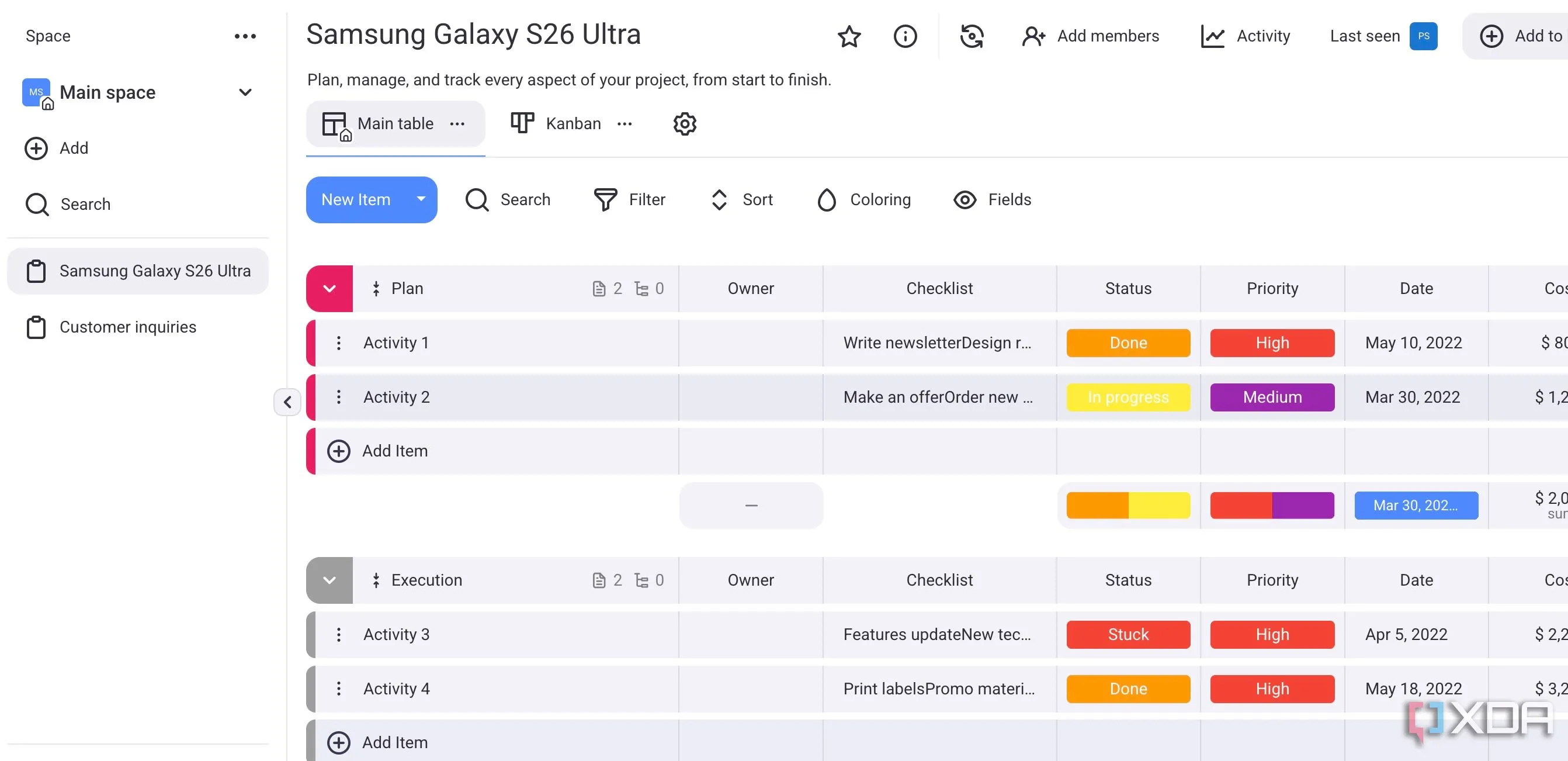This screenshot has width=1568, height=761.
Task: Open Customer inquiries board in sidebar
Action: pos(137,327)
